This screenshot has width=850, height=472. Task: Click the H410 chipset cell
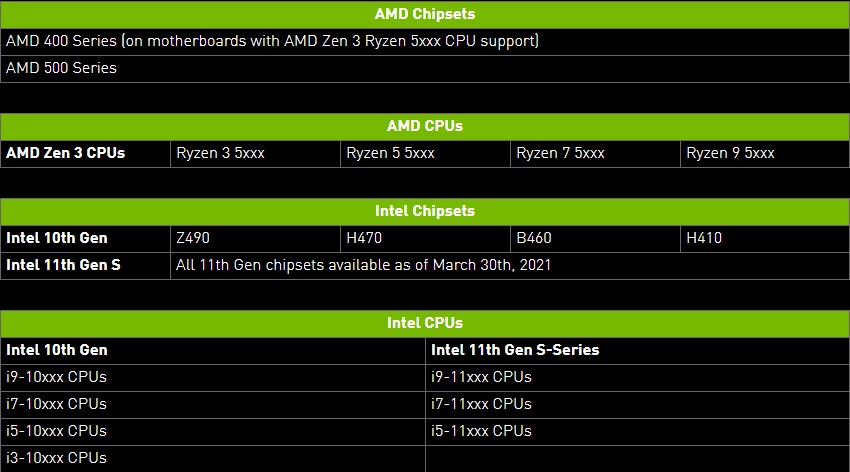(704, 238)
